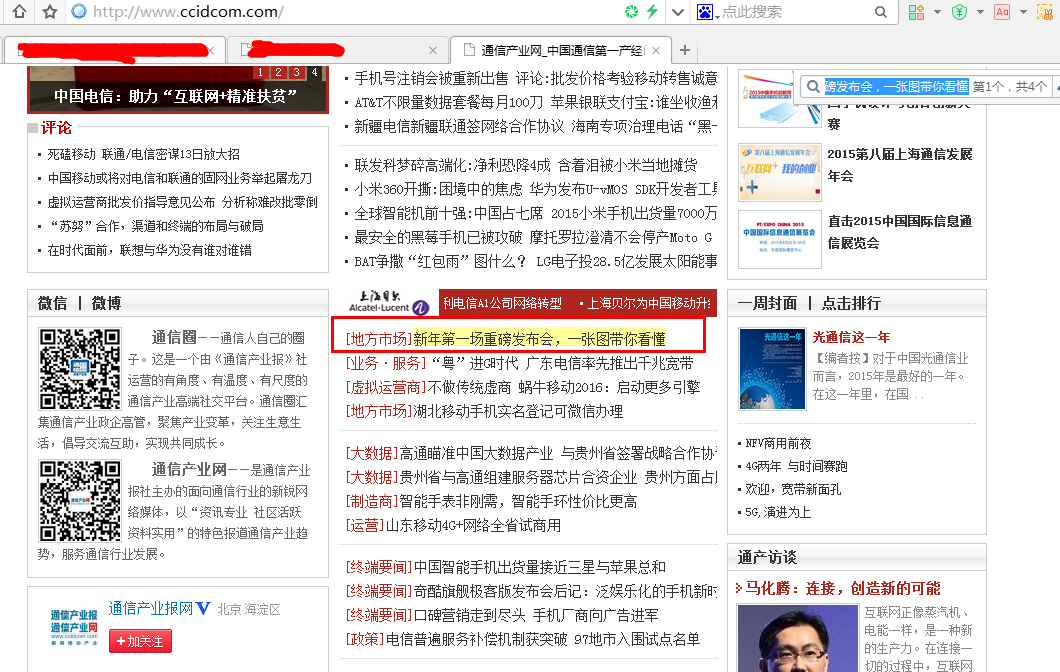Open 直击2015中国国际信息通信展览会 link
1060x672 pixels.
coord(900,232)
